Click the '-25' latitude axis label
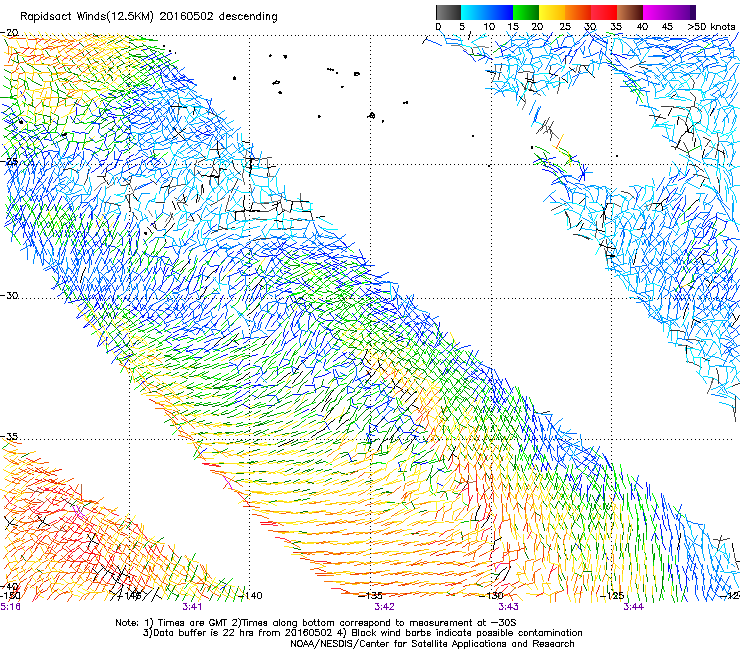740x650 pixels. 9,161
